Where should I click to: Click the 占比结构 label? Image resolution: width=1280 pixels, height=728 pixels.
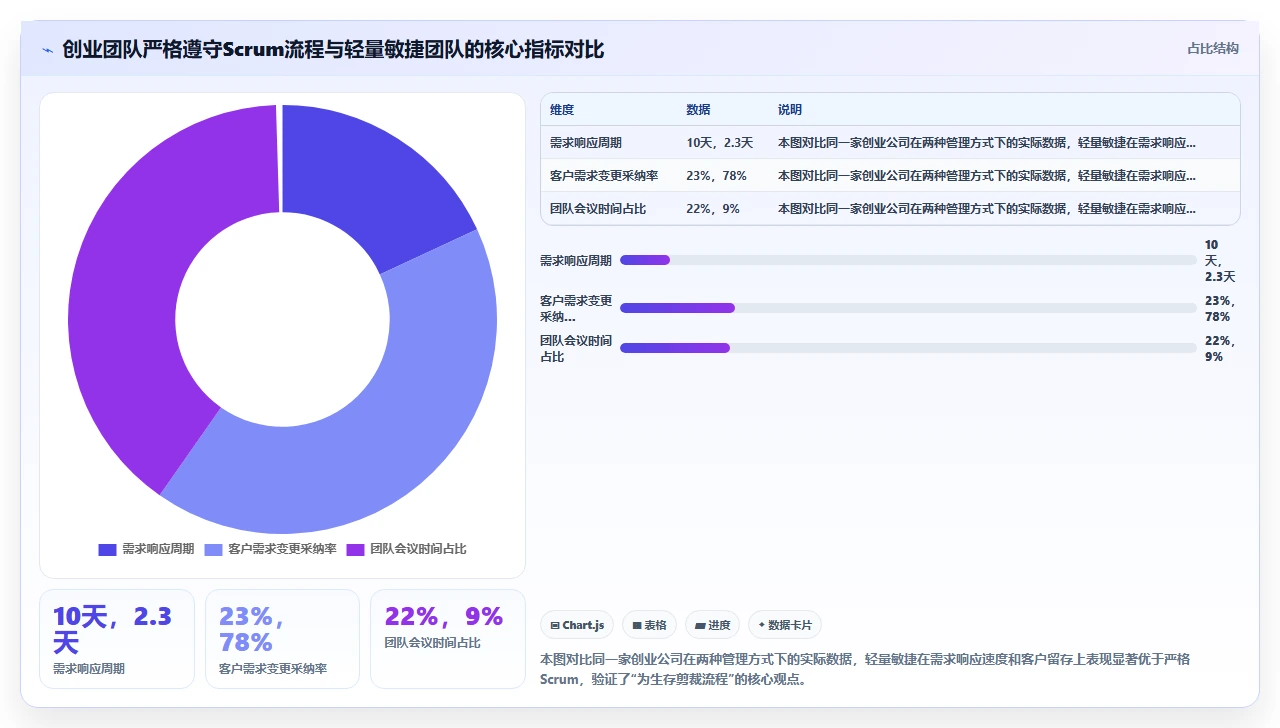1213,48
